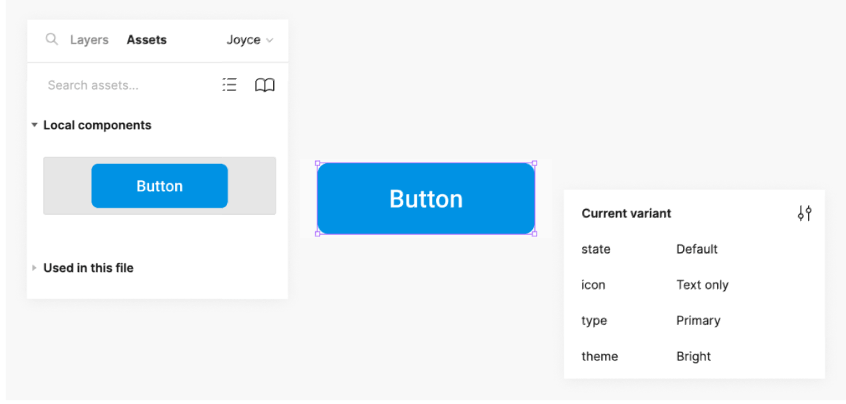
Task: Click the bottom-right selection handle of Button
Action: click(x=535, y=234)
